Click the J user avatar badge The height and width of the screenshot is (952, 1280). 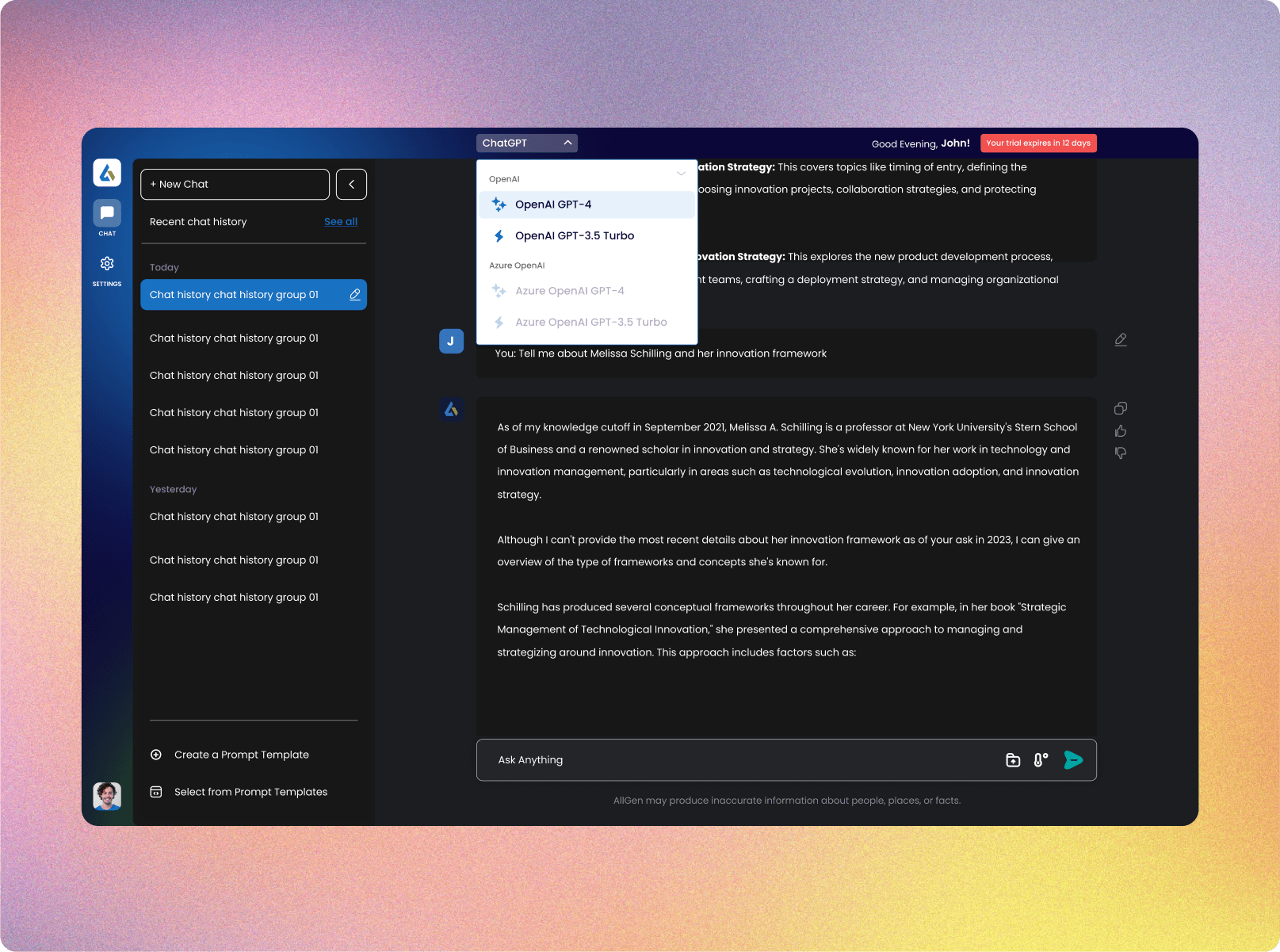pyautogui.click(x=451, y=341)
